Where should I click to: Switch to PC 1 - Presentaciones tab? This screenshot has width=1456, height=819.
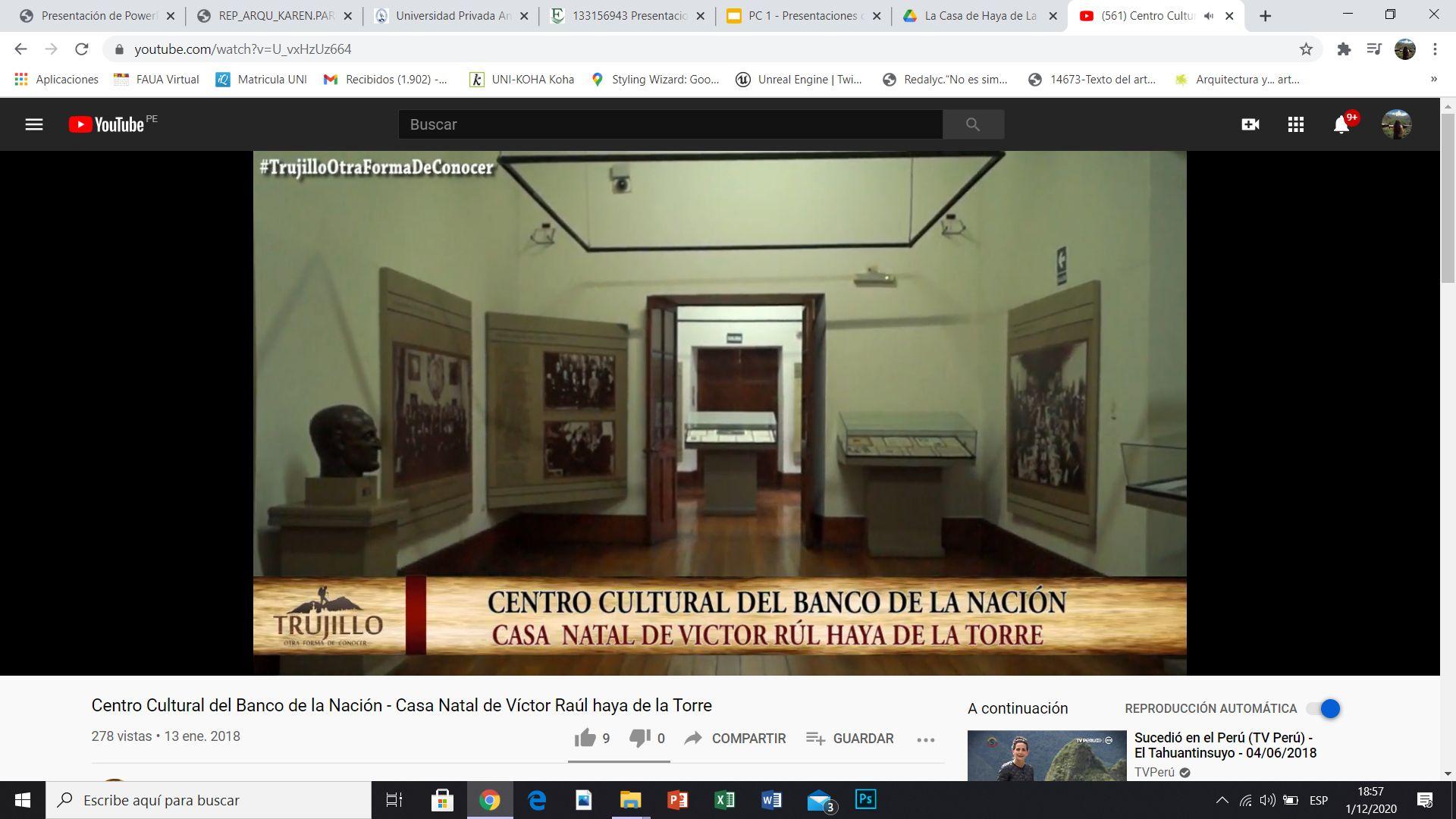pyautogui.click(x=804, y=16)
